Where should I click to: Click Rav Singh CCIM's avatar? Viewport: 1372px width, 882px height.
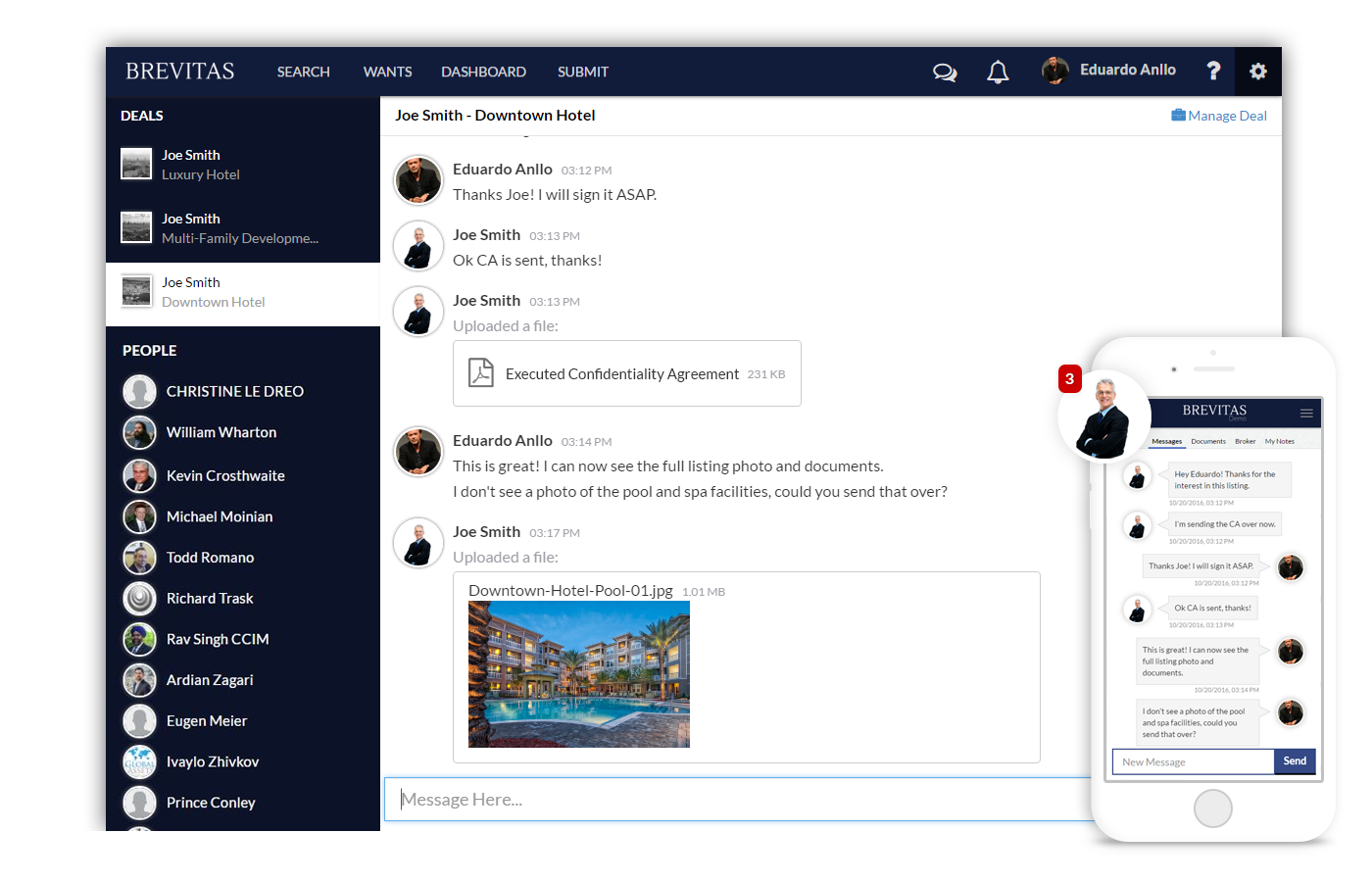pos(140,639)
